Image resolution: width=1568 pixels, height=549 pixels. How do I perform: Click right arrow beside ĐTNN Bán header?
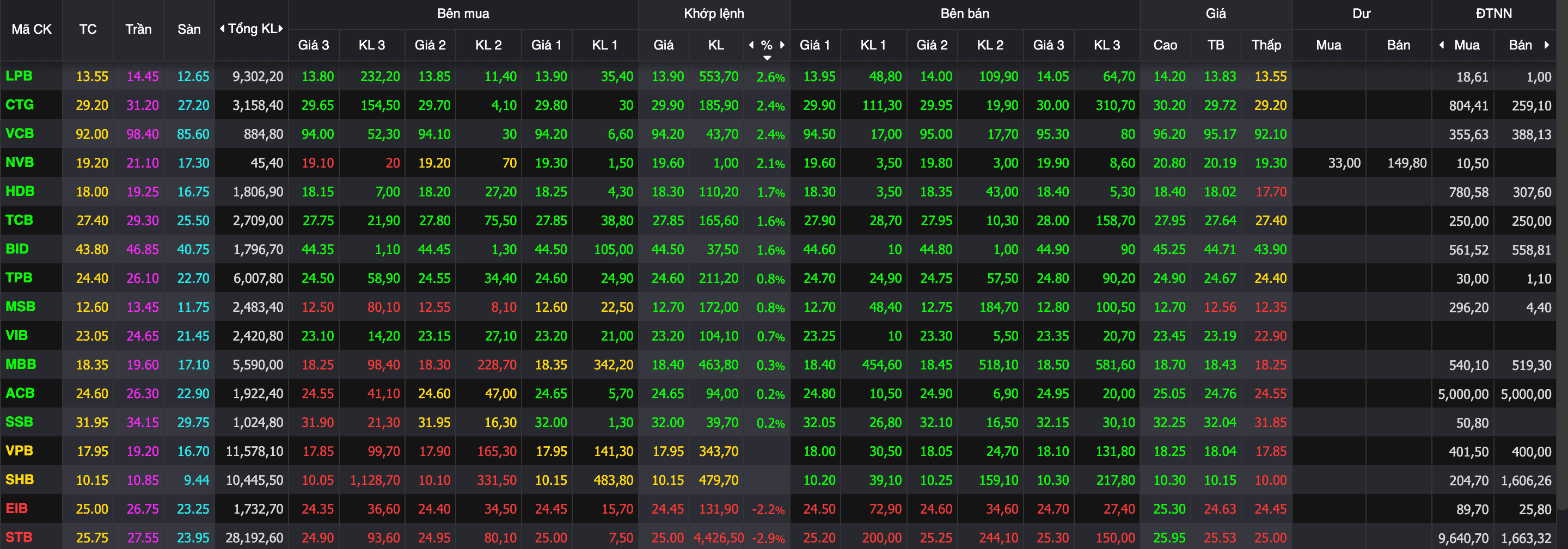tap(1547, 45)
